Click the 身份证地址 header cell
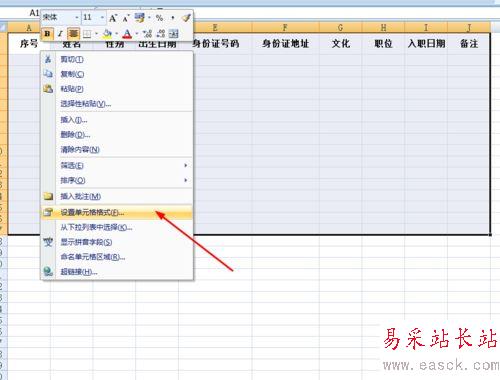The image size is (500, 380). click(x=285, y=43)
